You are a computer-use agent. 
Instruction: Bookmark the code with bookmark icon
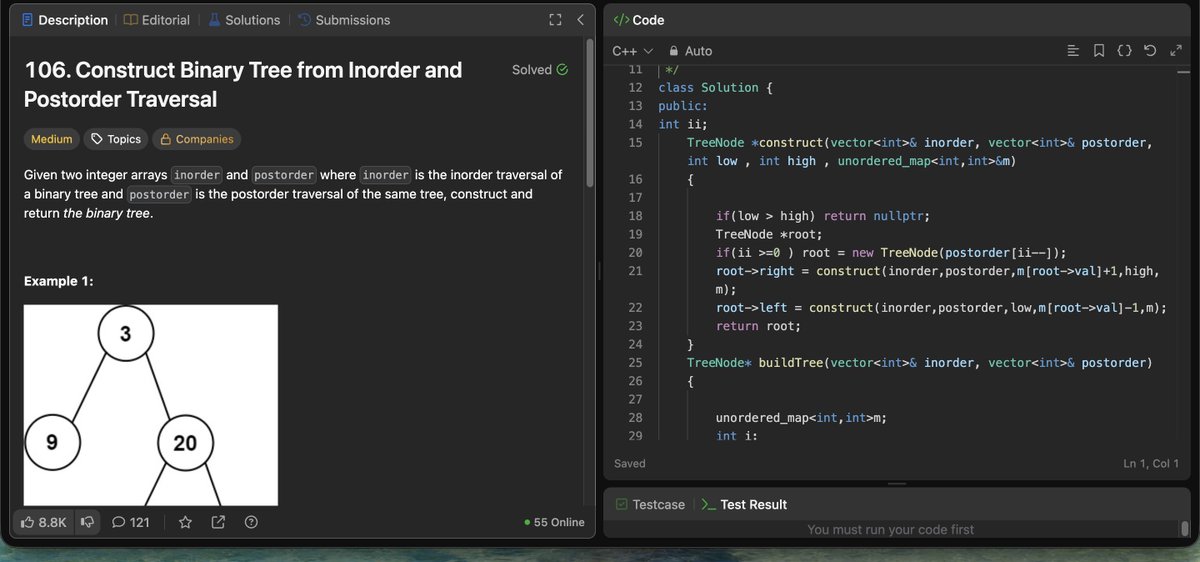click(x=1099, y=50)
